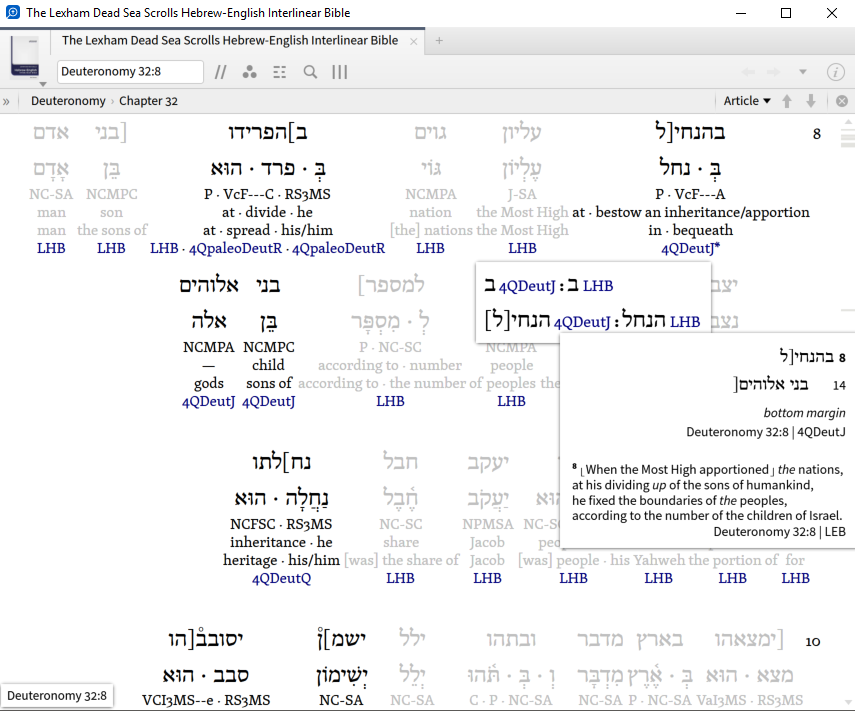Image resolution: width=855 pixels, height=711 pixels.
Task: Click Deuteronomy in the breadcrumb bar
Action: point(68,101)
